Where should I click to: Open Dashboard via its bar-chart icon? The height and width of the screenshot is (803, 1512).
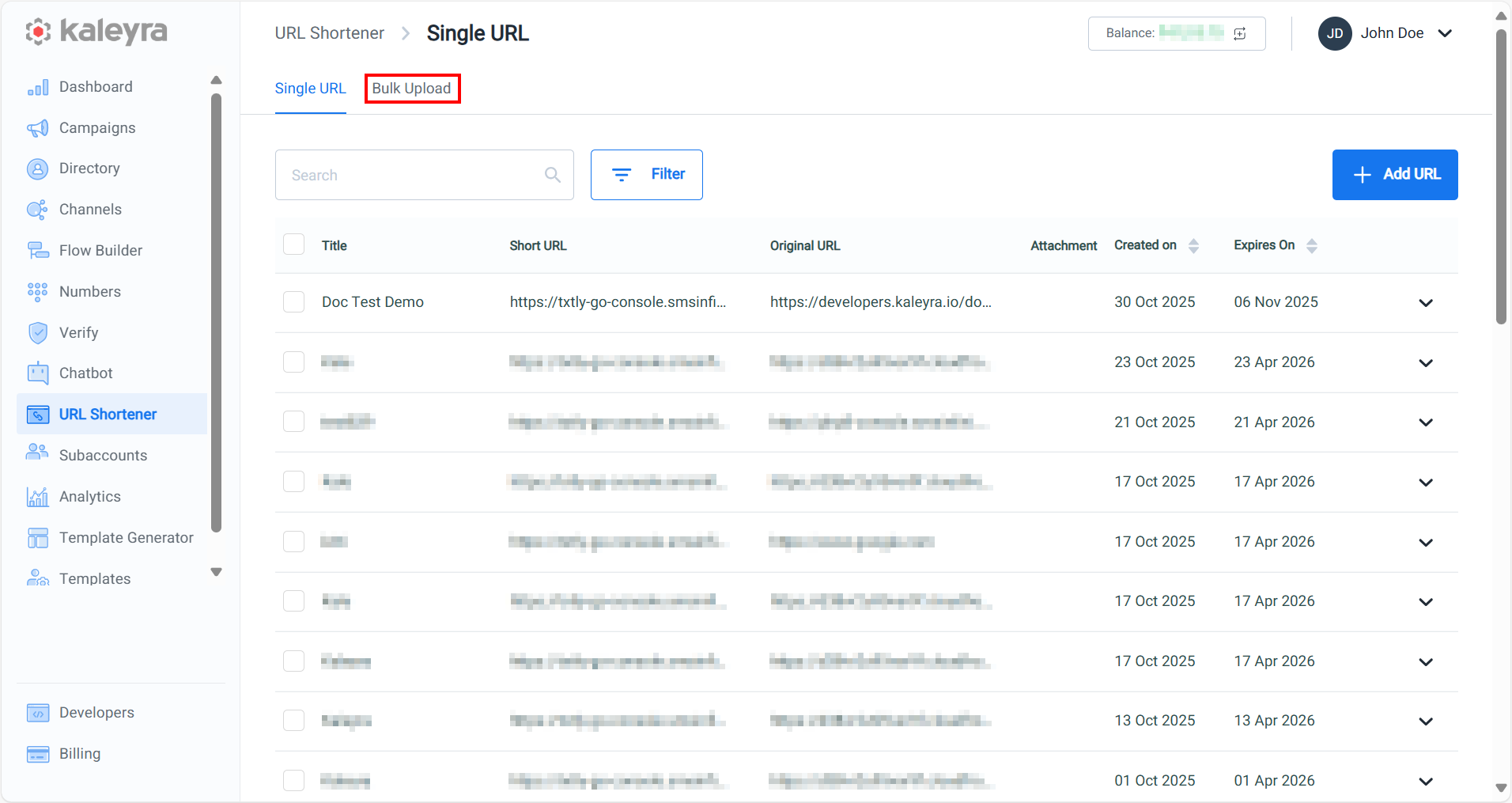click(x=38, y=87)
